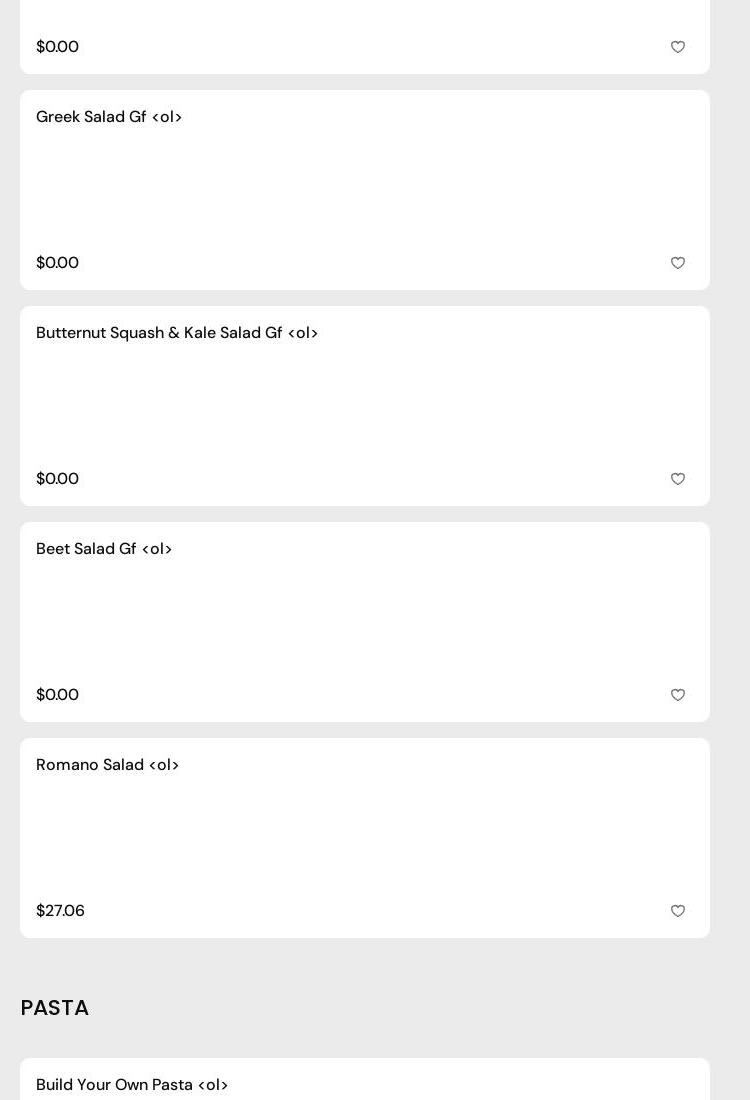The width and height of the screenshot is (750, 1100).
Task: Click the $0.00 price on topmost card
Action: pyautogui.click(x=57, y=47)
